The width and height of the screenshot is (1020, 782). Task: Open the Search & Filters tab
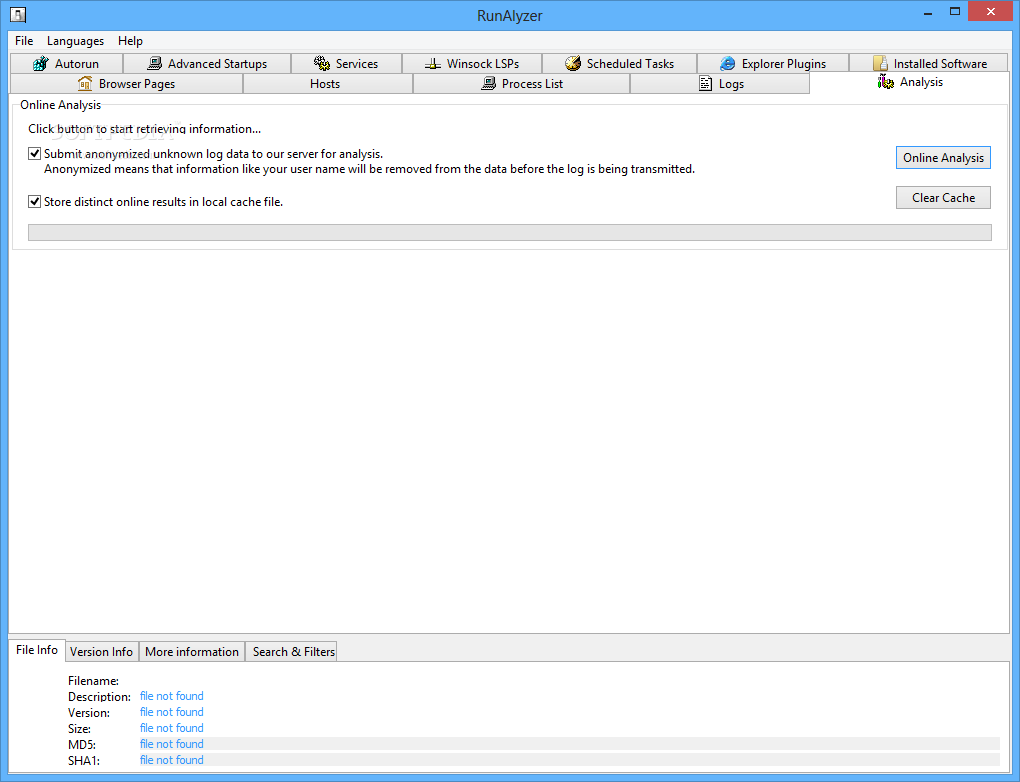tap(293, 651)
